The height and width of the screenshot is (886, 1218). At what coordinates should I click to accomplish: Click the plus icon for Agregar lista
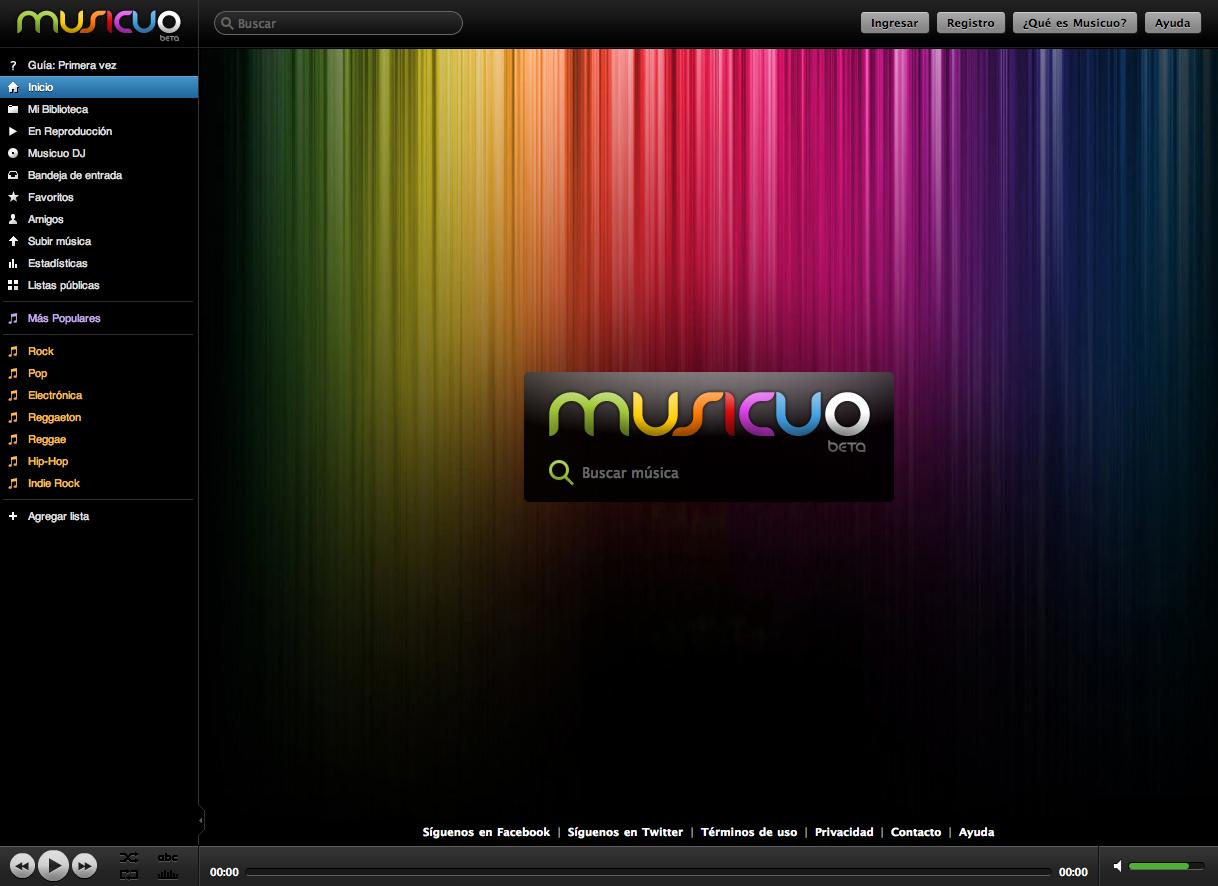[13, 516]
